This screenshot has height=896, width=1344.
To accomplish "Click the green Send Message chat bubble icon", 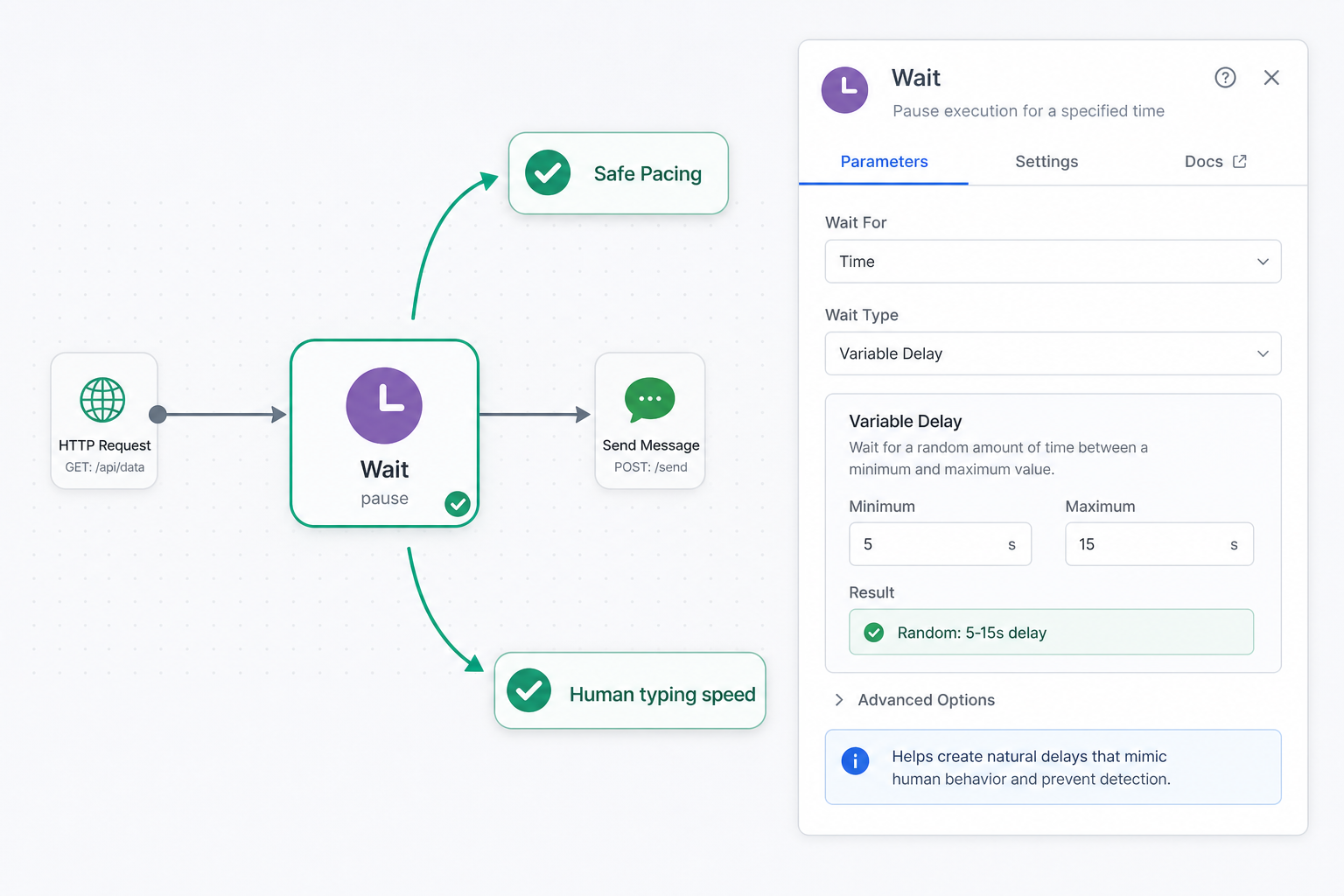I will pyautogui.click(x=650, y=400).
